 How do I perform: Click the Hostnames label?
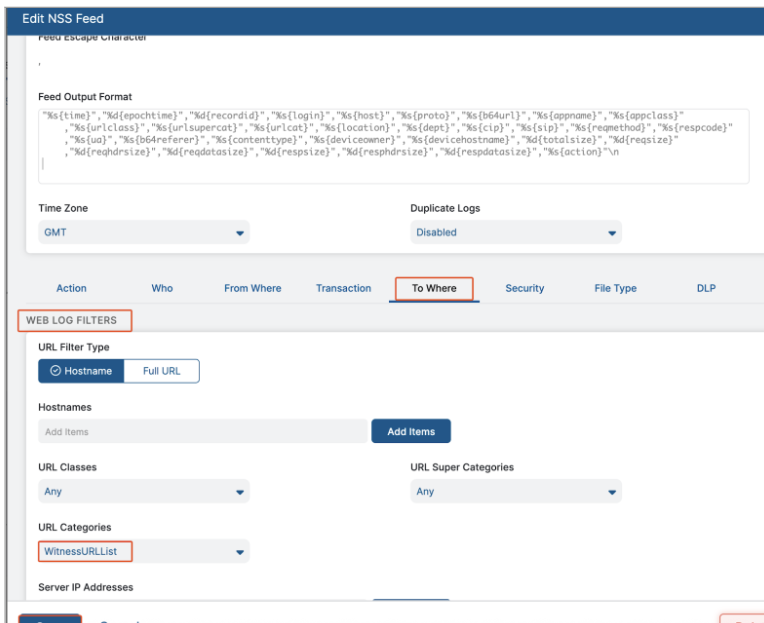65,407
